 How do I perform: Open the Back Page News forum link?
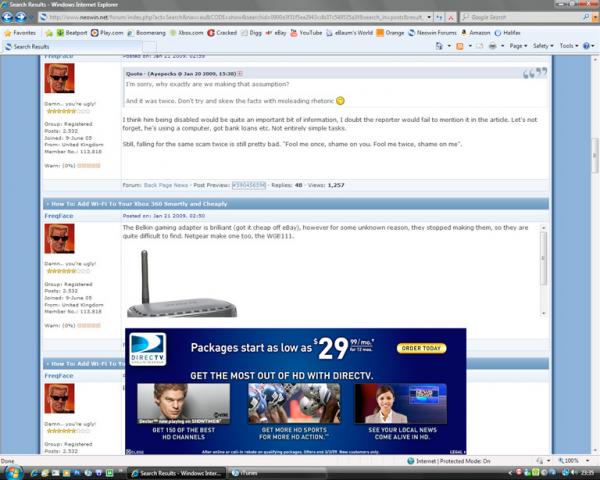click(x=166, y=185)
